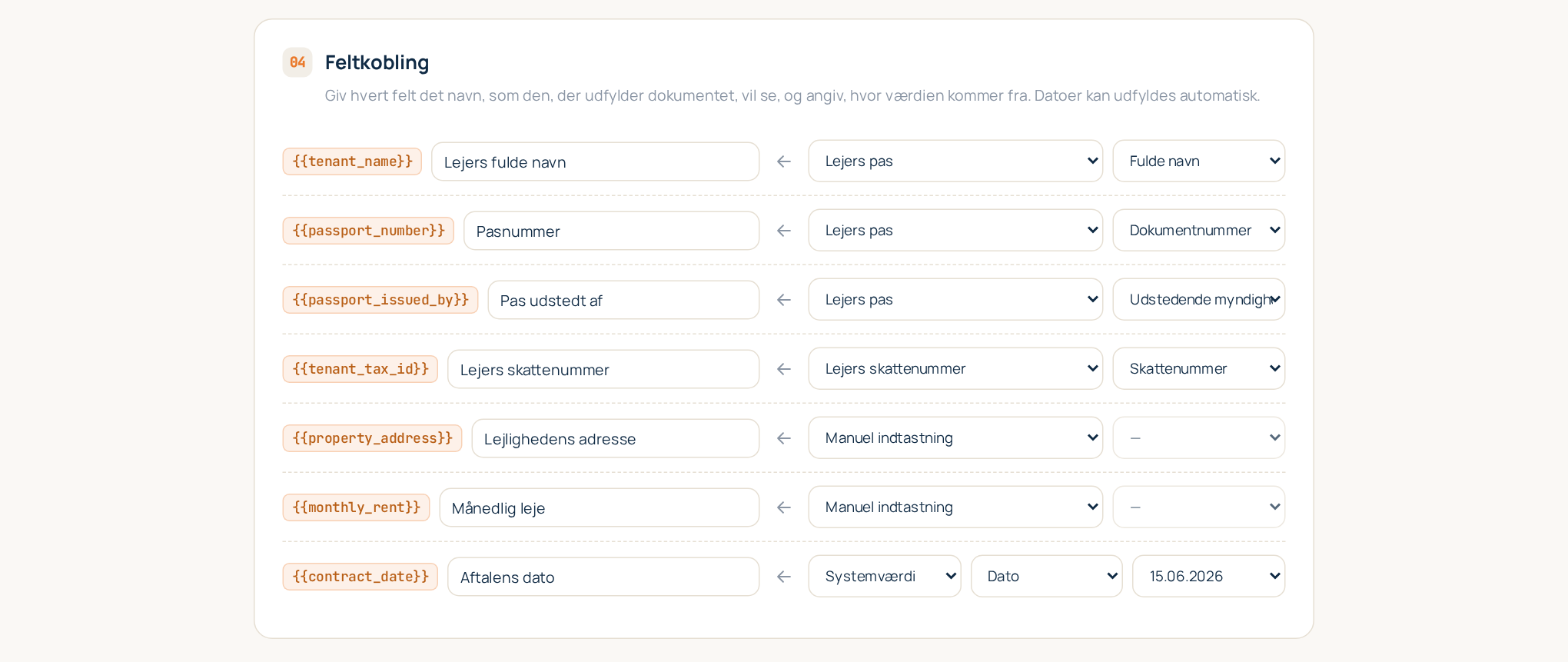This screenshot has height=662, width=1568.
Task: Click the left arrow in passport_number row
Action: (784, 231)
